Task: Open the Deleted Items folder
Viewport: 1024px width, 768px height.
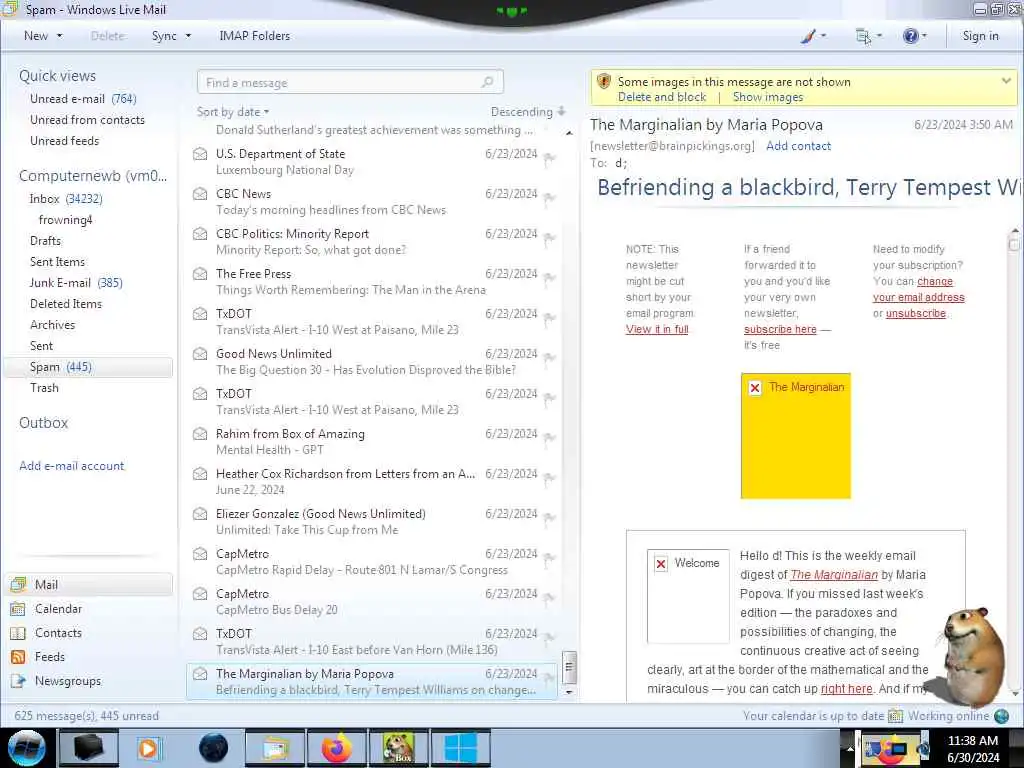Action: [66, 304]
